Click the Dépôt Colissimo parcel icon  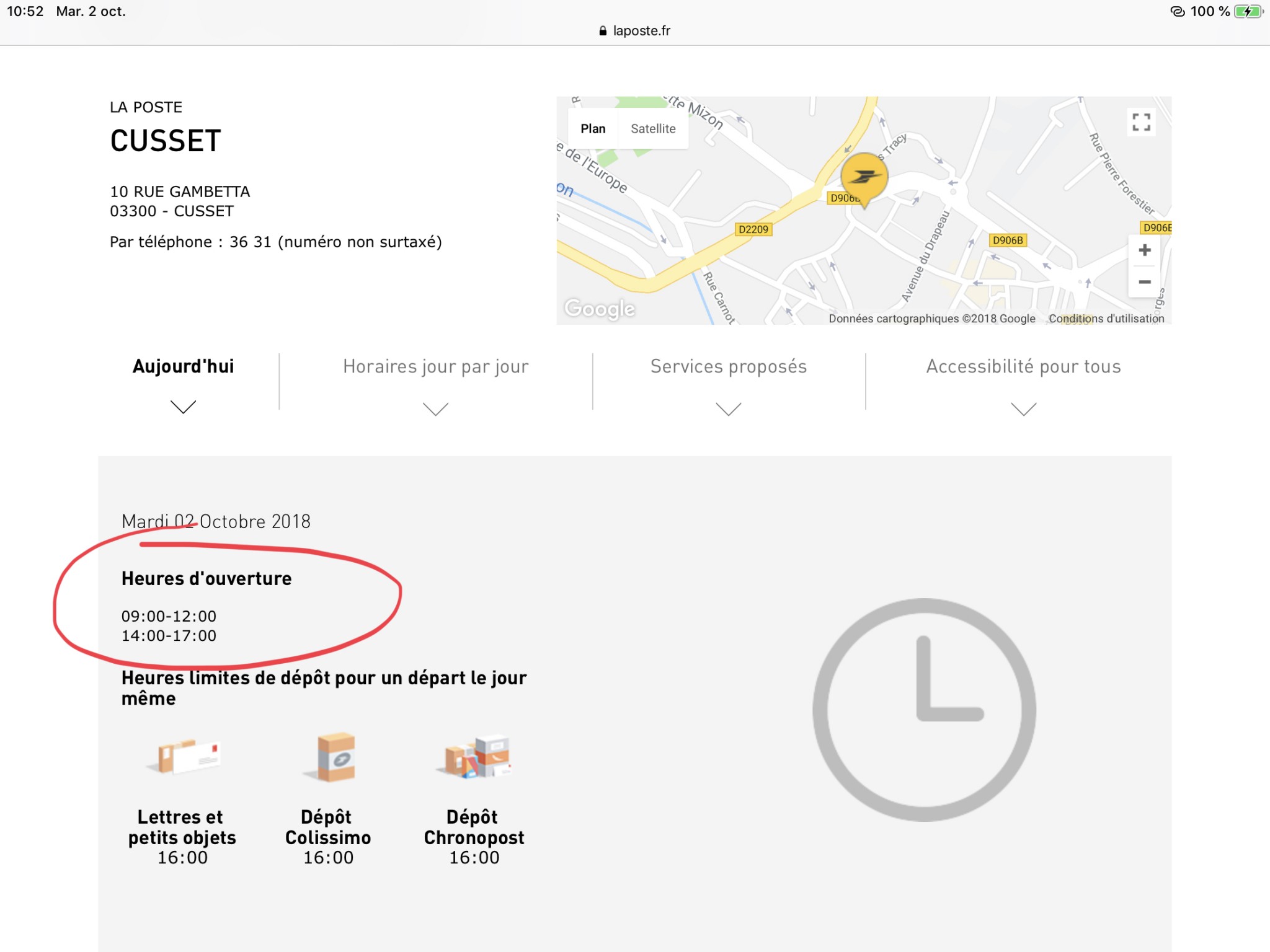click(x=329, y=757)
